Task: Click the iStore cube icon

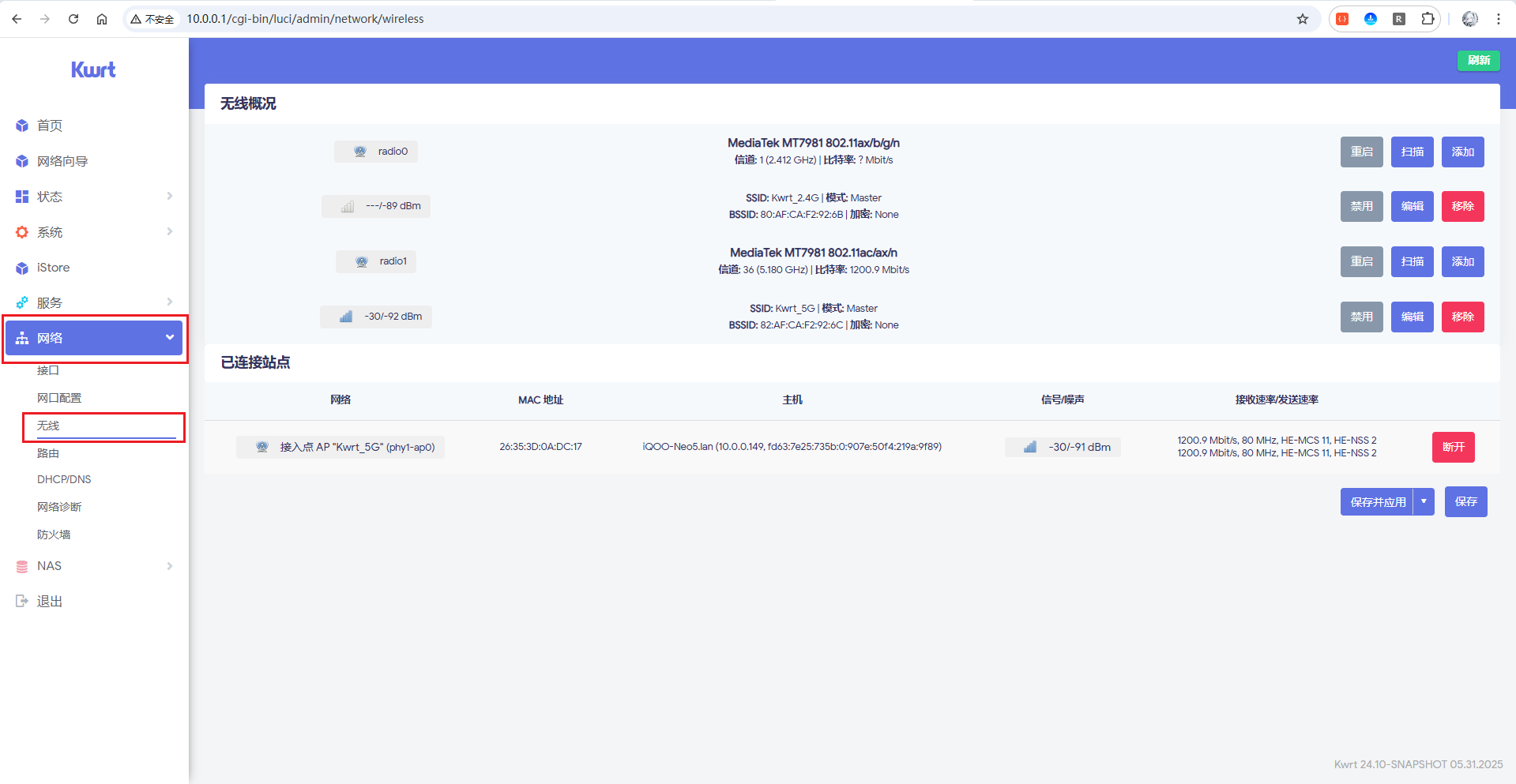Action: coord(22,268)
